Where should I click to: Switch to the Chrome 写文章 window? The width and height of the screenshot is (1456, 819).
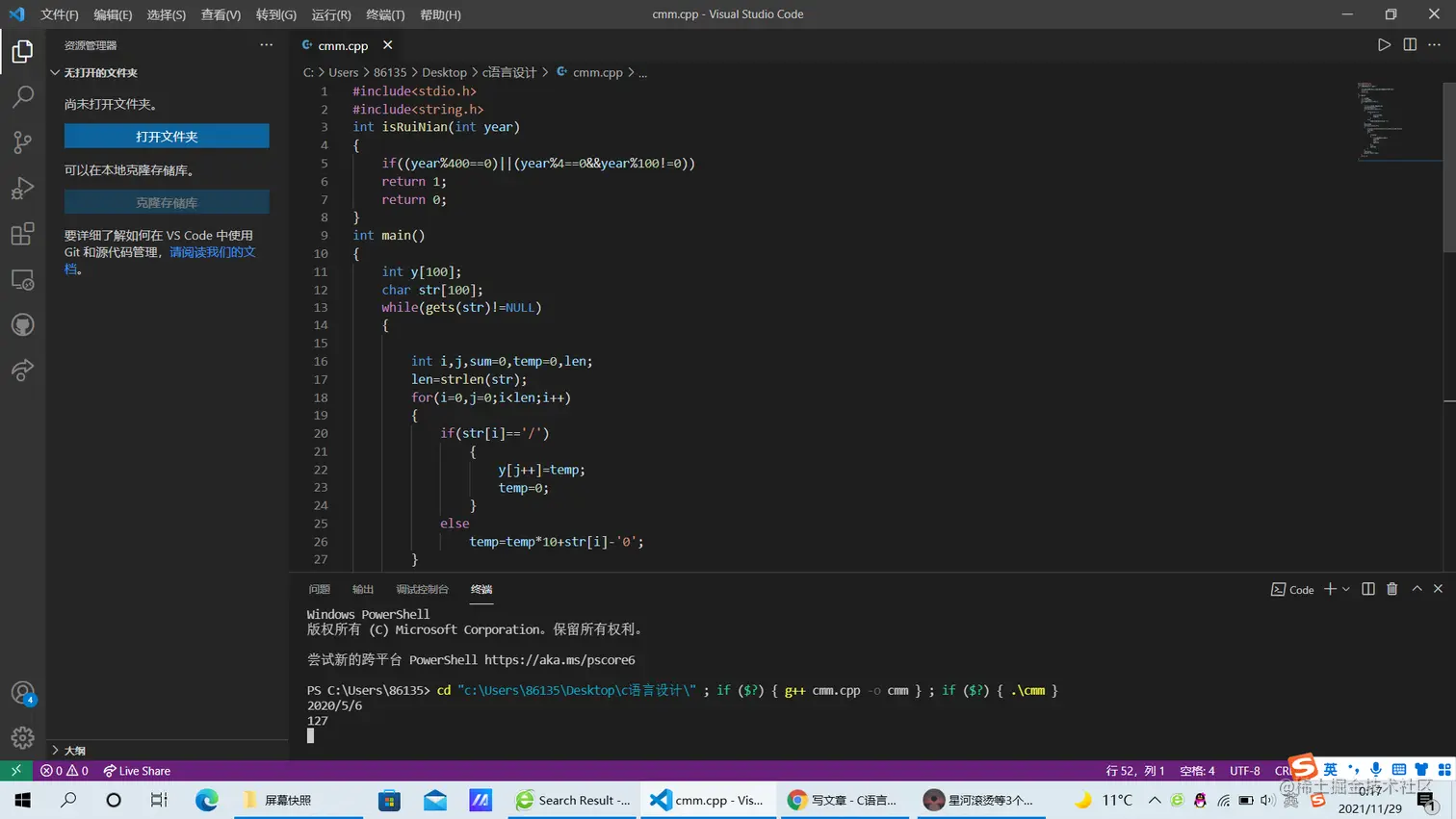click(844, 800)
